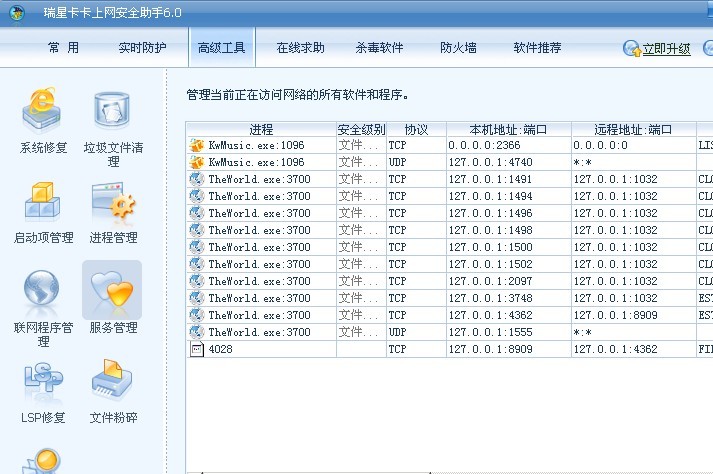The height and width of the screenshot is (474, 713).
Task: Open the 杀毒软件 tab
Action: 379,47
